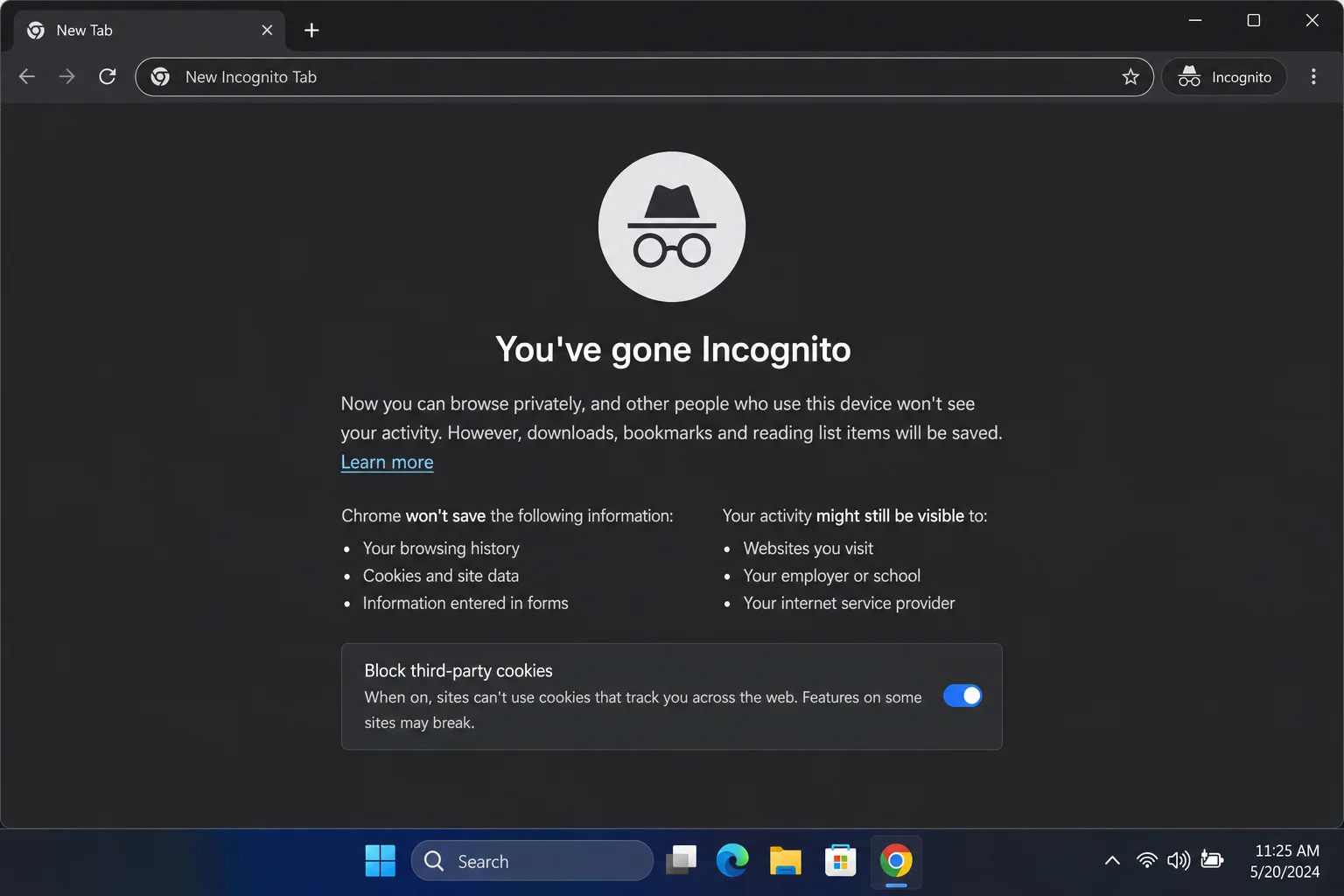Click the battery icon in system tray
Image resolution: width=1344 pixels, height=896 pixels.
pos(1212,860)
